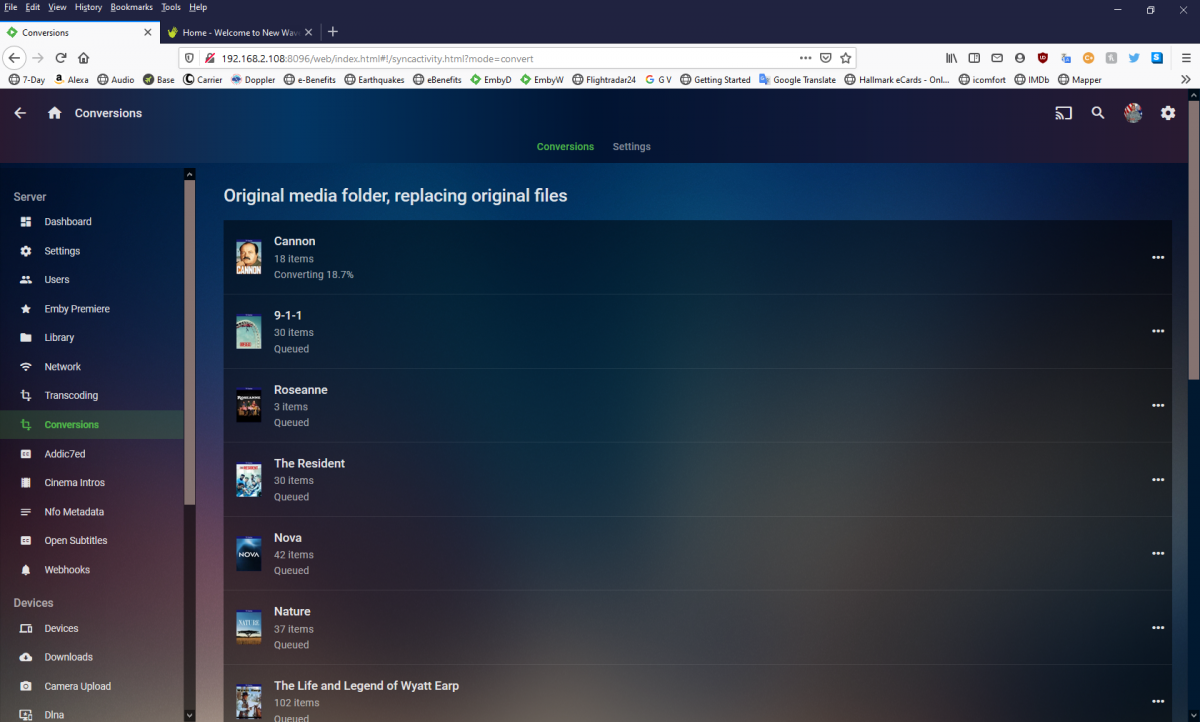Image resolution: width=1200 pixels, height=722 pixels.
Task: Open Emby search magnifier icon
Action: 1098,113
